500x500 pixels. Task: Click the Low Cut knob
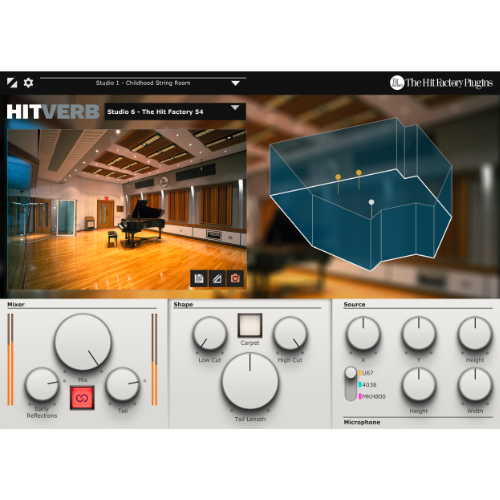210,334
